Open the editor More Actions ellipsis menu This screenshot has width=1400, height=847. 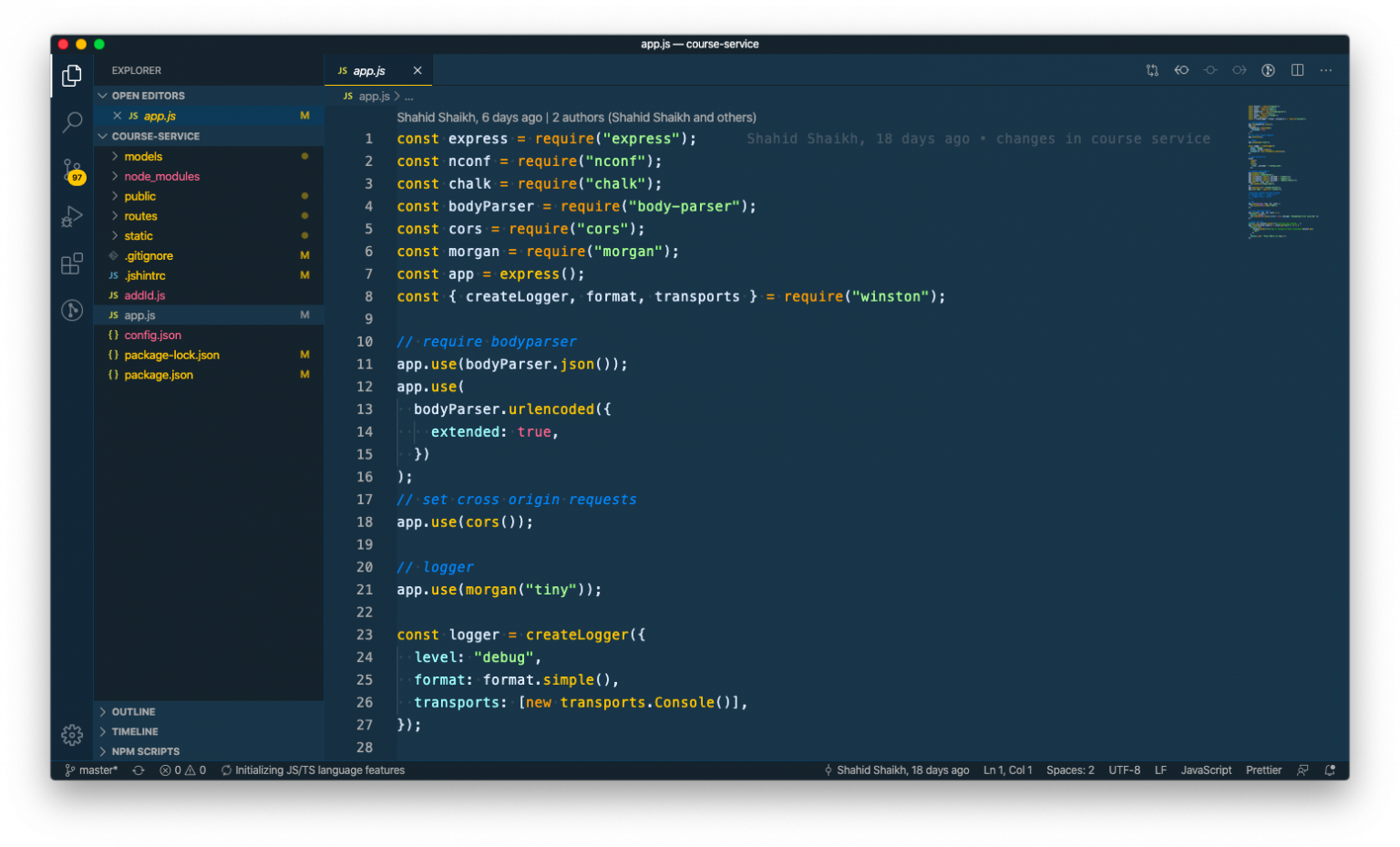[1325, 69]
